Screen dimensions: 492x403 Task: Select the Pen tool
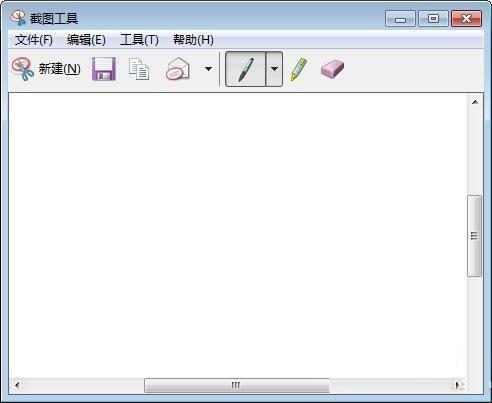tap(246, 69)
